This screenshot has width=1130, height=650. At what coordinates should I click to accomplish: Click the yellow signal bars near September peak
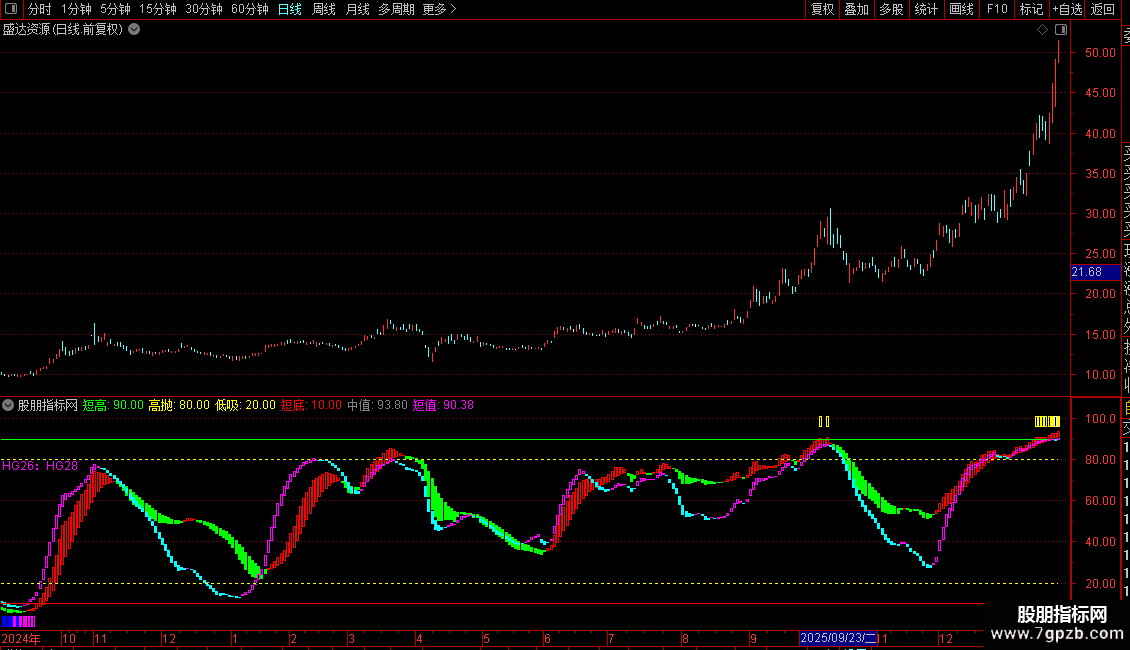(824, 422)
